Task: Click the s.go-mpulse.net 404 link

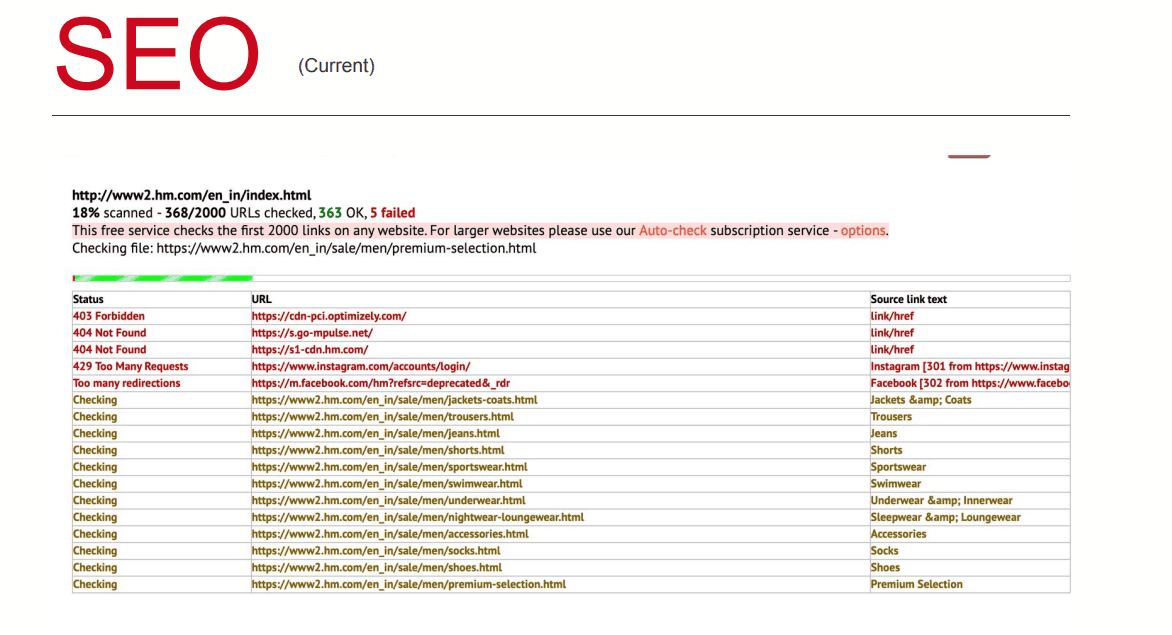Action: pyautogui.click(x=311, y=332)
